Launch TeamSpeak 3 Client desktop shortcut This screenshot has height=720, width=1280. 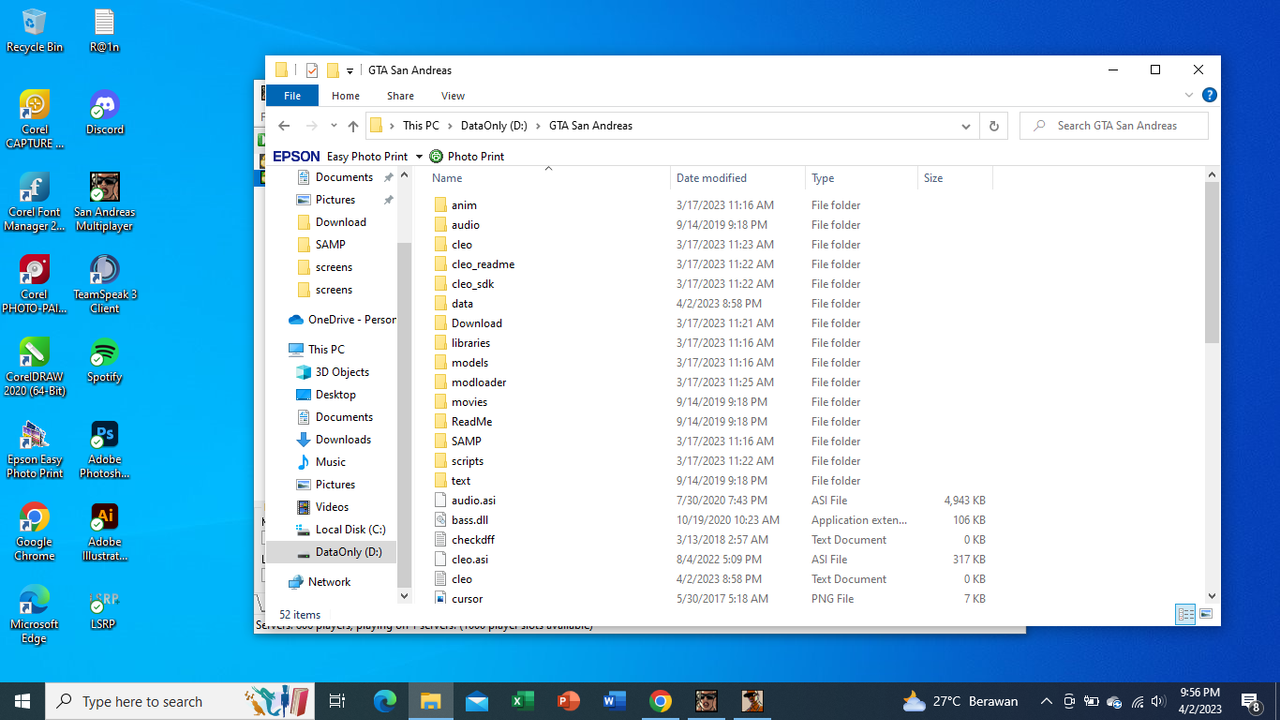point(104,283)
